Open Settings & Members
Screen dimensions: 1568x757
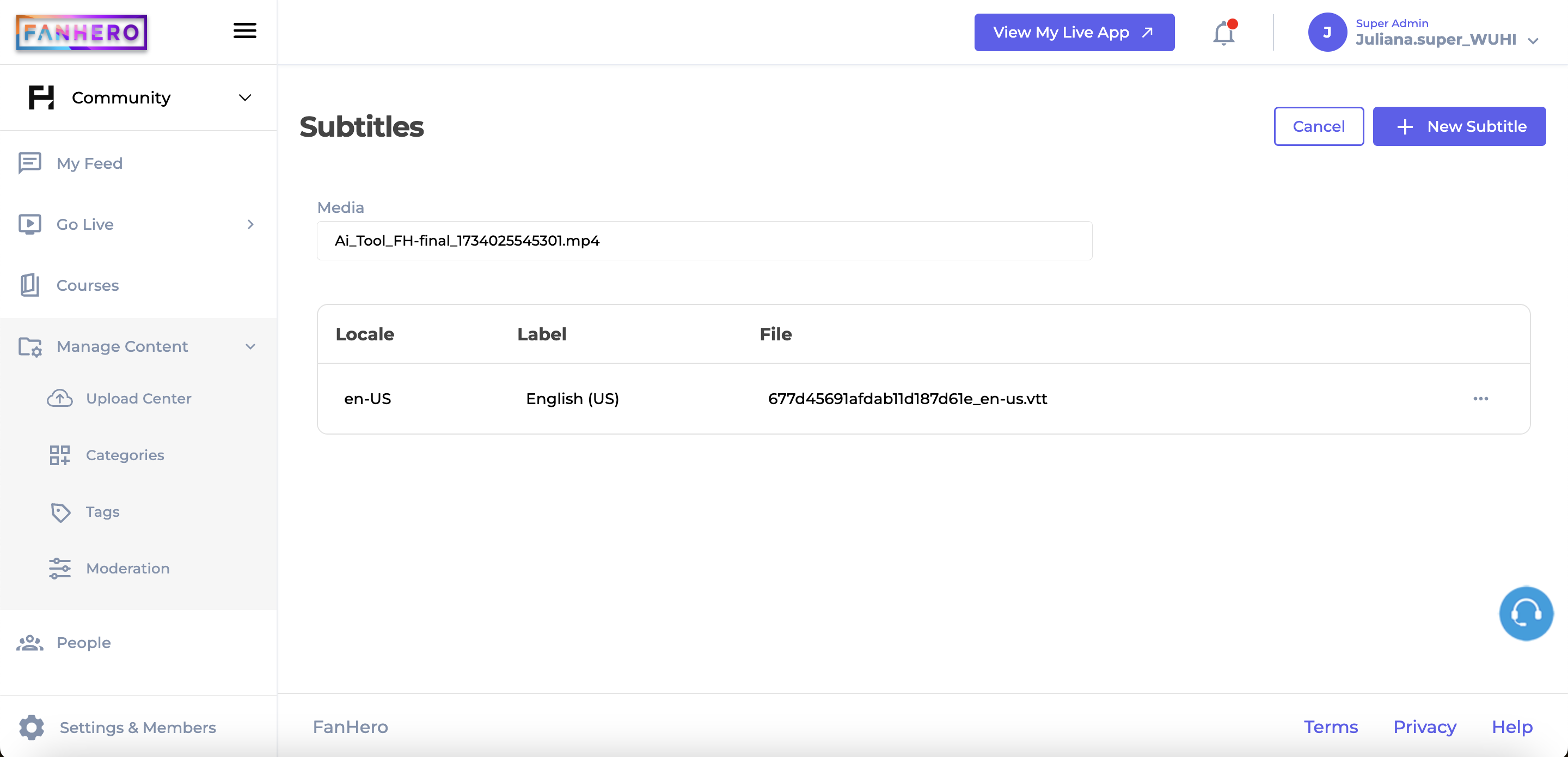point(138,727)
